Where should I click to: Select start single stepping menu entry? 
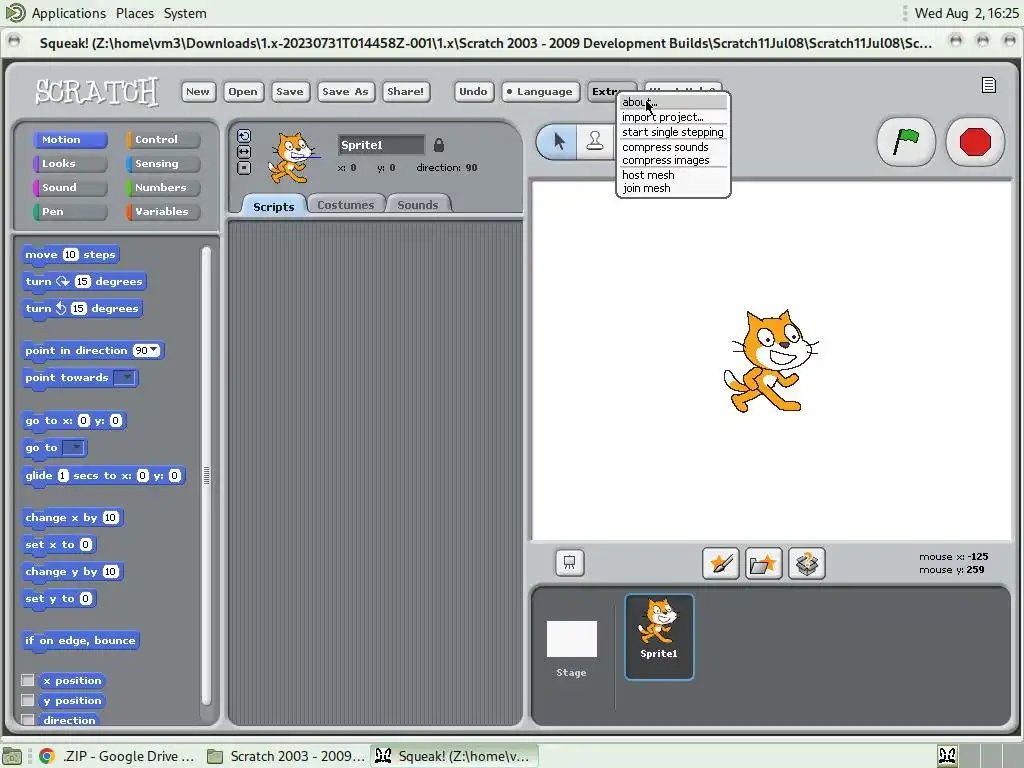(x=673, y=132)
